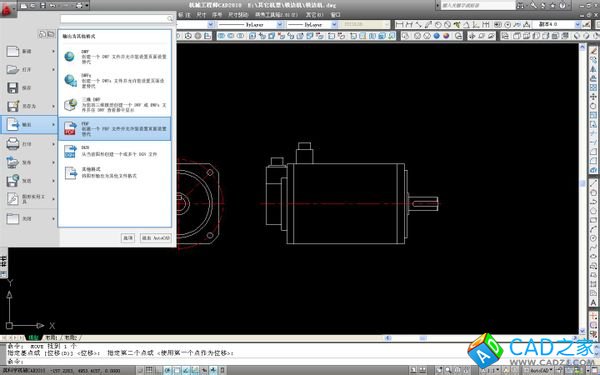
Task: Click the Save floppy disk icon
Action: point(13,88)
